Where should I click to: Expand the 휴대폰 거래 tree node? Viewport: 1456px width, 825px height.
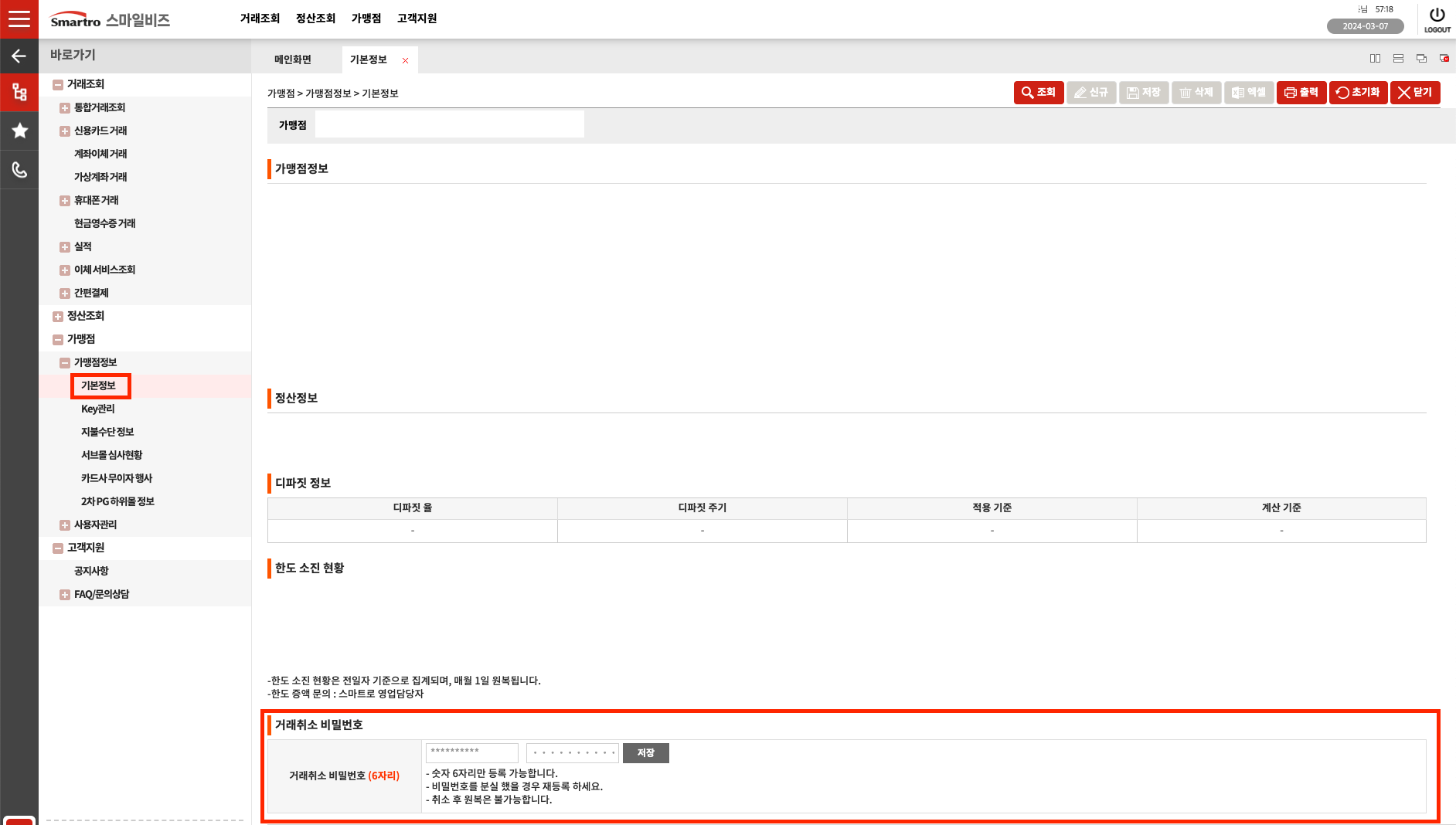pyautogui.click(x=65, y=201)
